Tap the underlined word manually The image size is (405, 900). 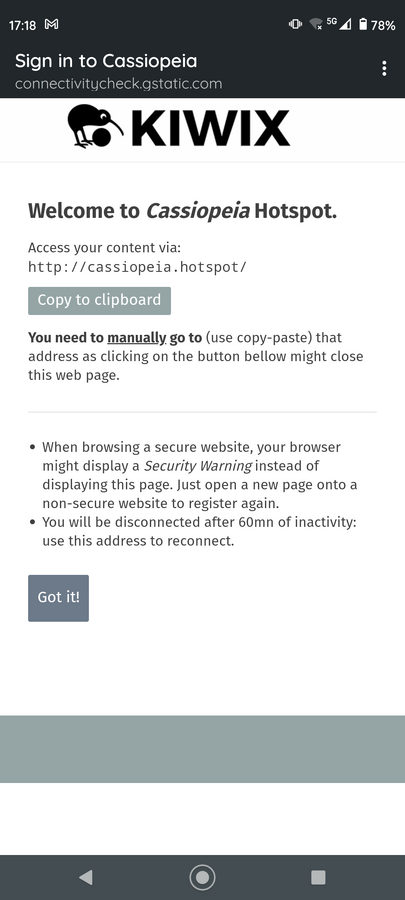(x=137, y=338)
